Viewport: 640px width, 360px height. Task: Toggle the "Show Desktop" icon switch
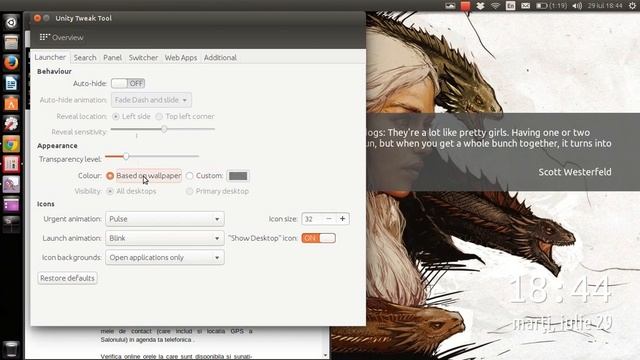[x=318, y=238]
